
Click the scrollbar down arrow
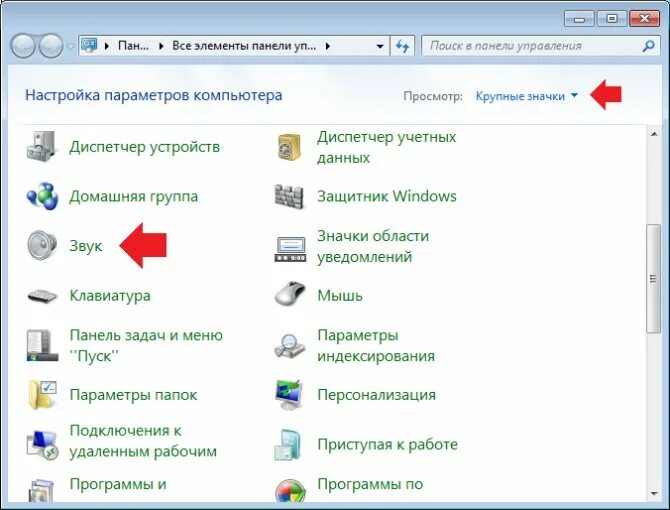654,494
